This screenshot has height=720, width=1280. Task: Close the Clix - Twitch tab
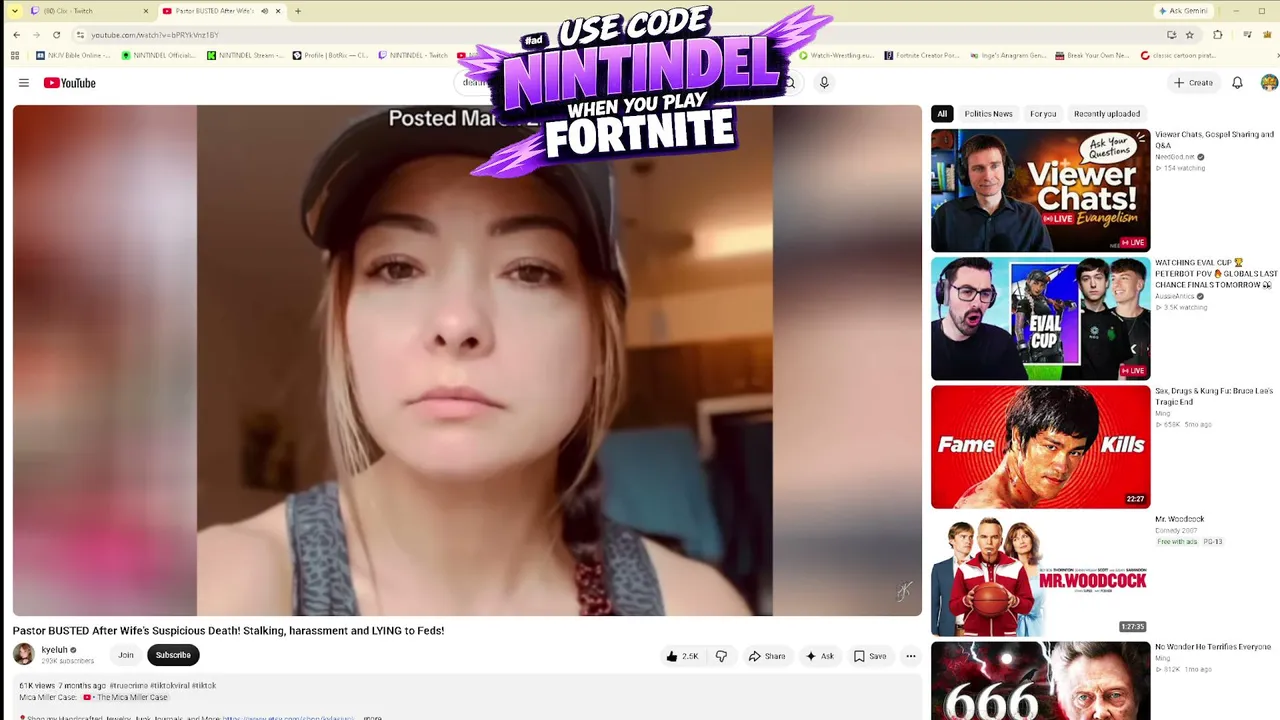(x=145, y=11)
